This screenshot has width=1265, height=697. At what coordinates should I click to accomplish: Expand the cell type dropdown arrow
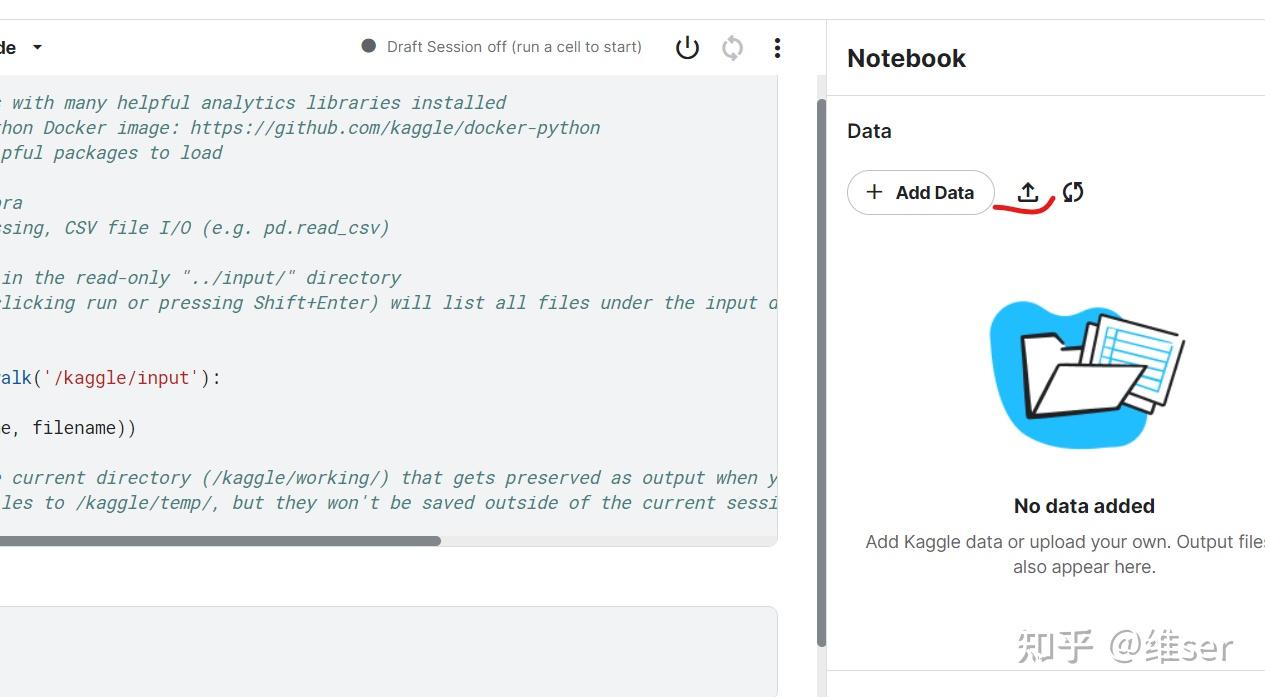(x=37, y=47)
